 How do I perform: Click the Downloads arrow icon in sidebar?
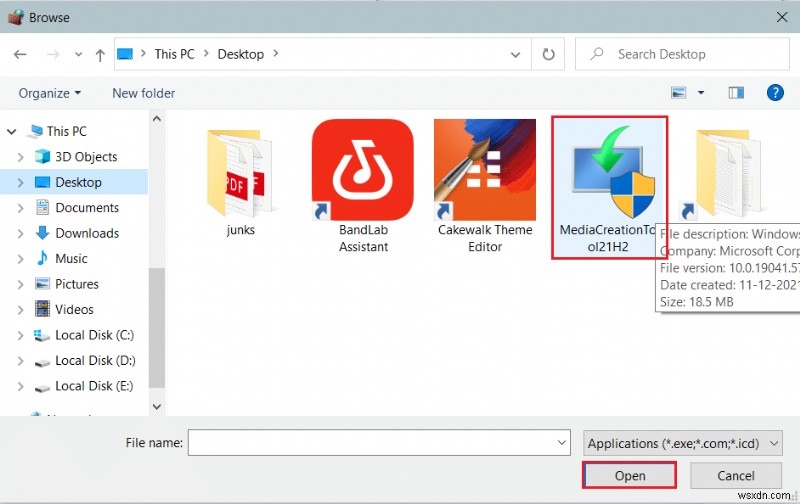point(42,233)
